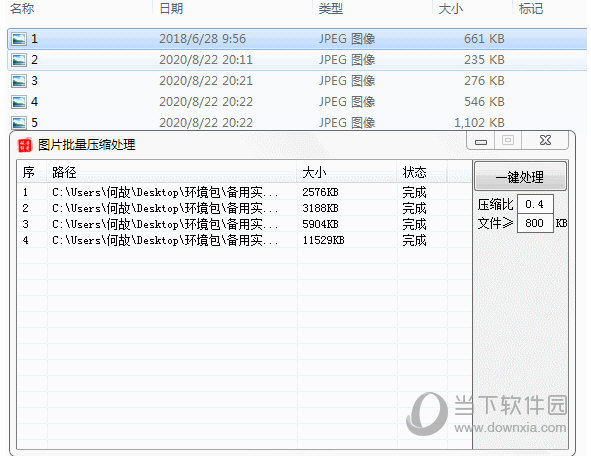The height and width of the screenshot is (457, 591).
Task: Sort file list by 日期 column
Action: click(171, 8)
